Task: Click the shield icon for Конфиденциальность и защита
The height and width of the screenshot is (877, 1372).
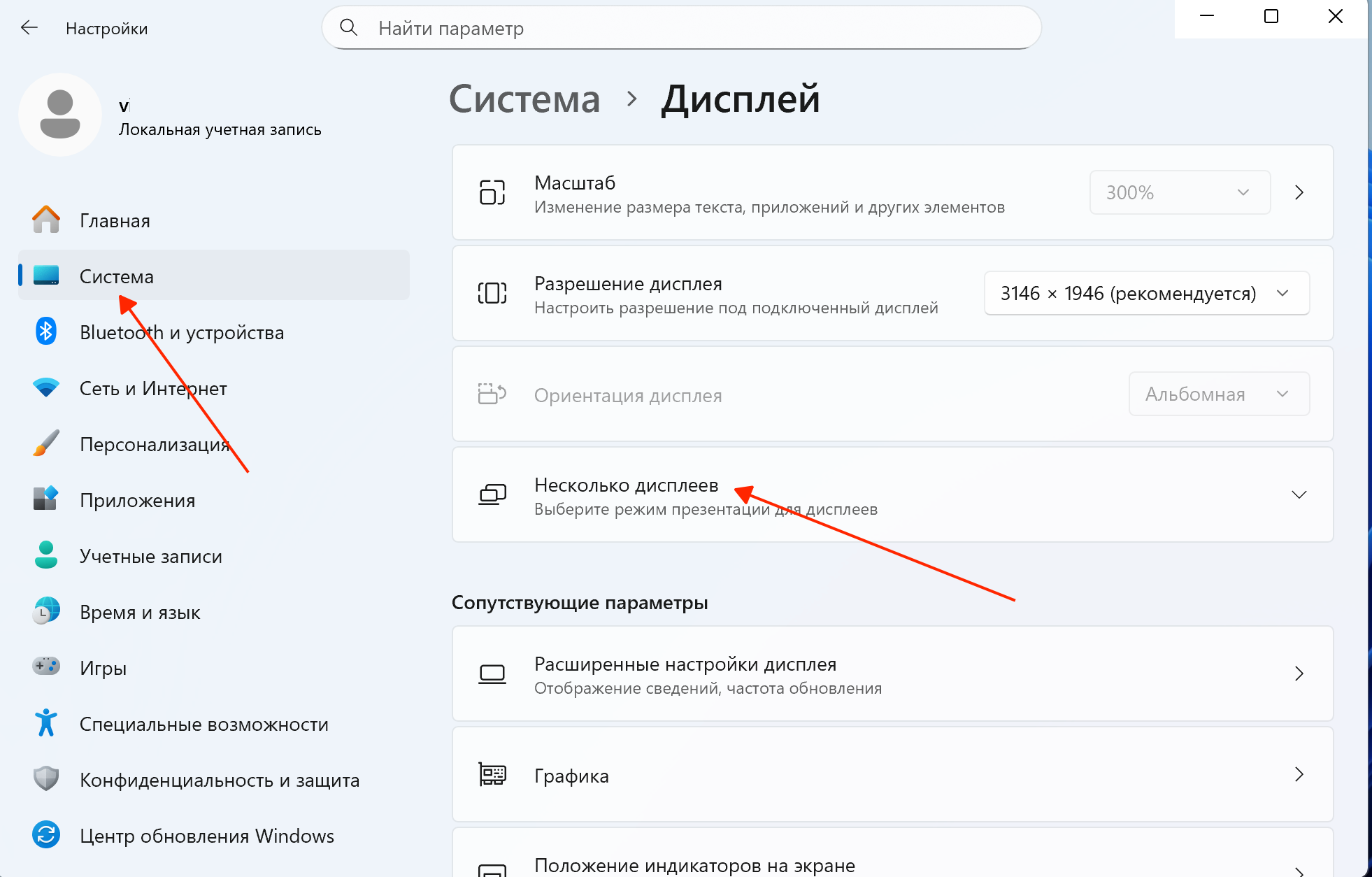Action: [x=46, y=778]
